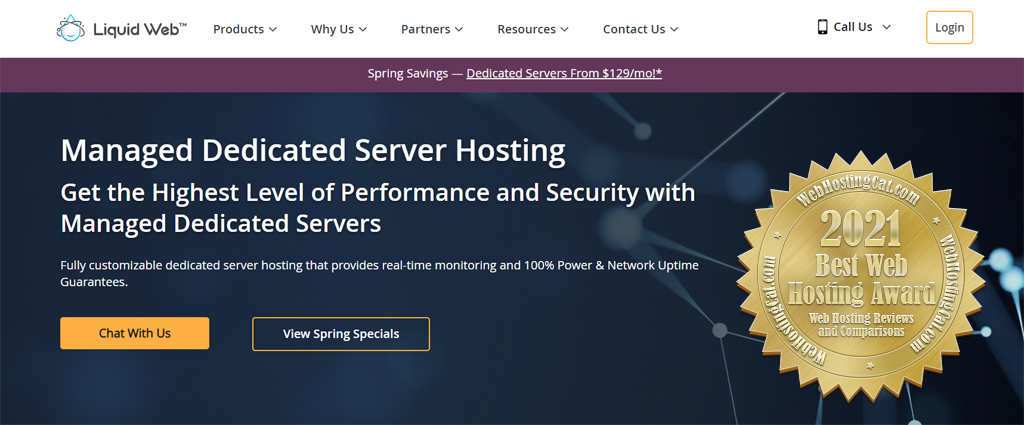The image size is (1024, 425).
Task: Expand the chevron next to Products
Action: pyautogui.click(x=273, y=29)
